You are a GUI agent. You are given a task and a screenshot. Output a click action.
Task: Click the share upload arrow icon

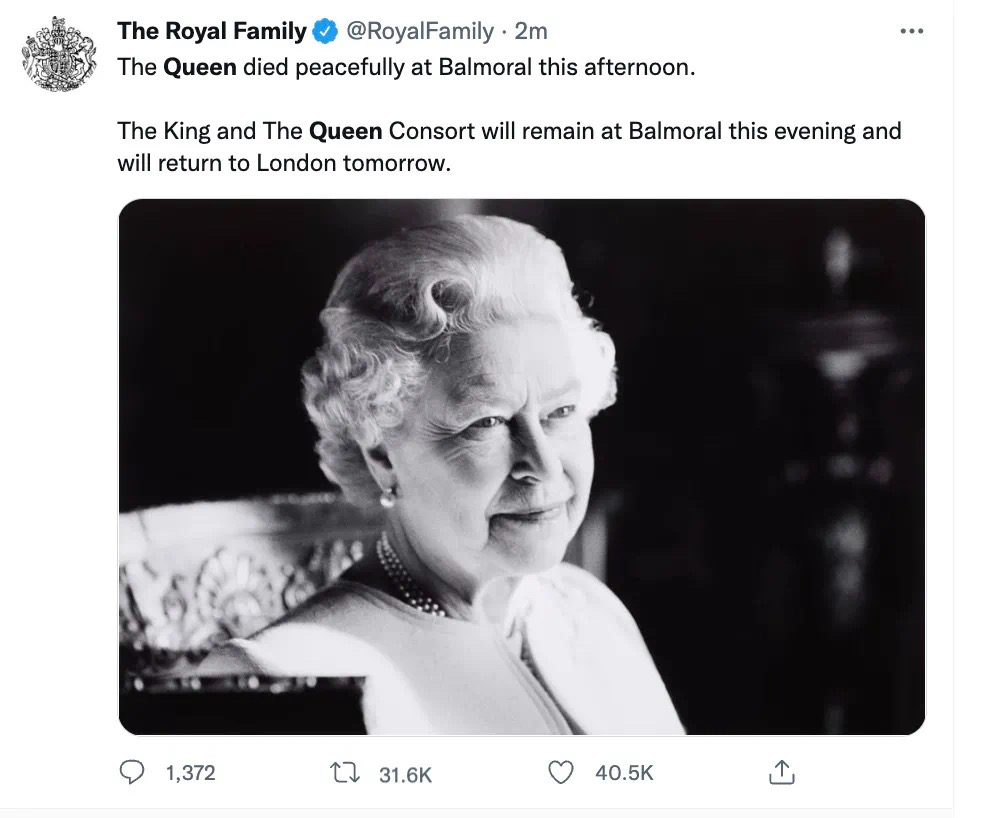(781, 773)
